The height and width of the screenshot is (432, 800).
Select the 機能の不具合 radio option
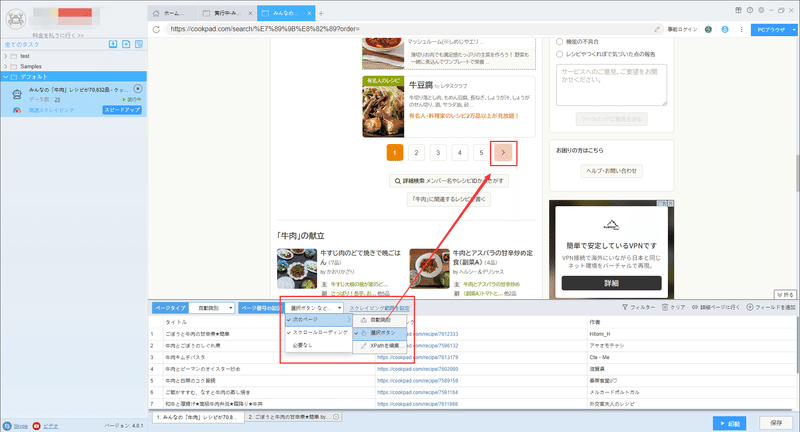(x=560, y=42)
